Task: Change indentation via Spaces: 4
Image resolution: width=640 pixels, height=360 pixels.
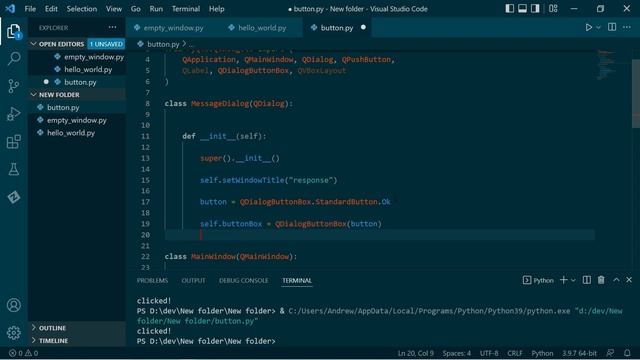Action: [x=456, y=353]
